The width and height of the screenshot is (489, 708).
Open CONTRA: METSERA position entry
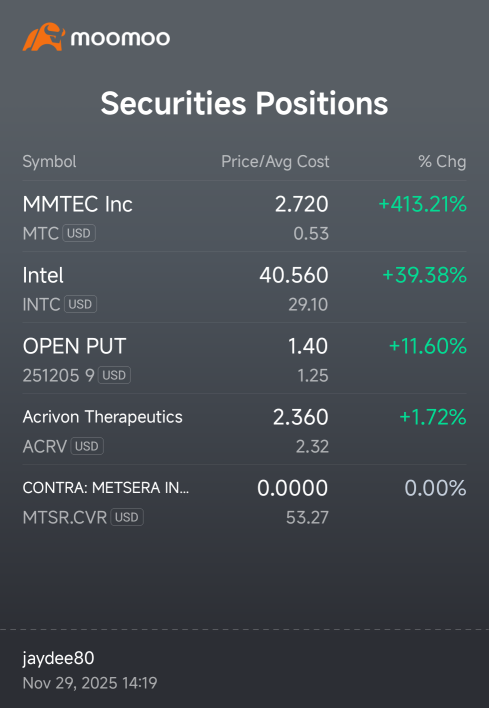(244, 500)
